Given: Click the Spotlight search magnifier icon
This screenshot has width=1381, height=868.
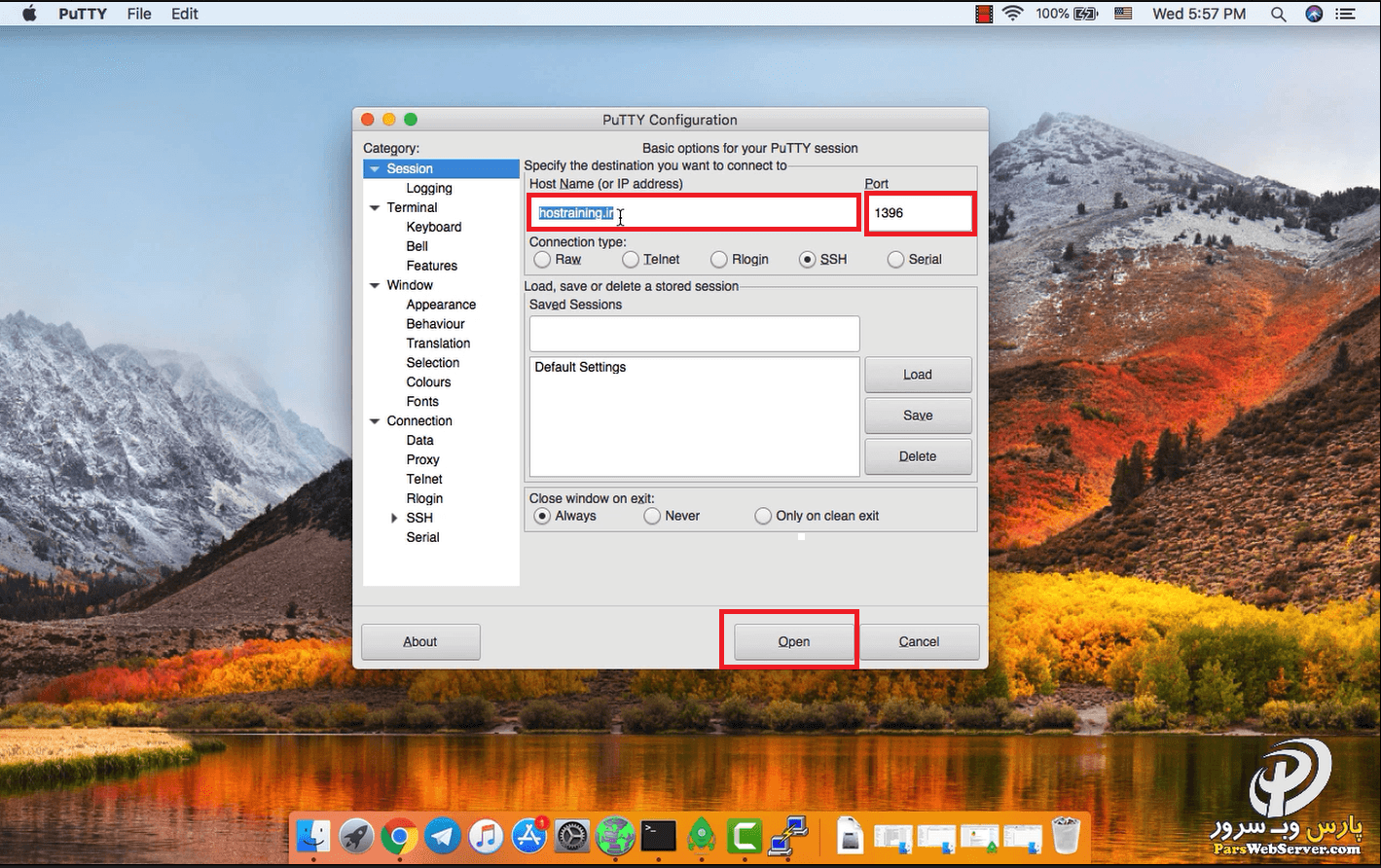Looking at the screenshot, I should tap(1278, 14).
